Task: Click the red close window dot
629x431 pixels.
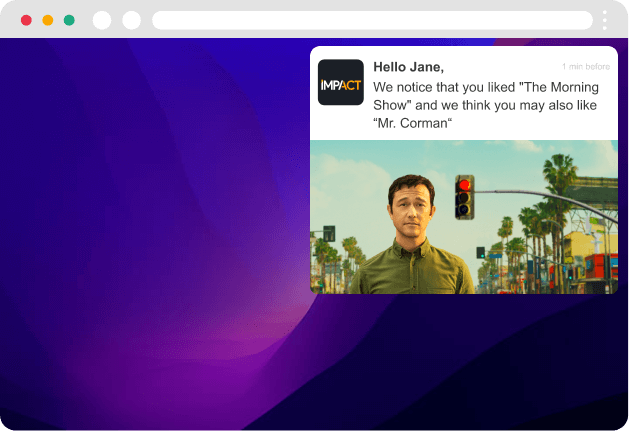Action: click(26, 20)
